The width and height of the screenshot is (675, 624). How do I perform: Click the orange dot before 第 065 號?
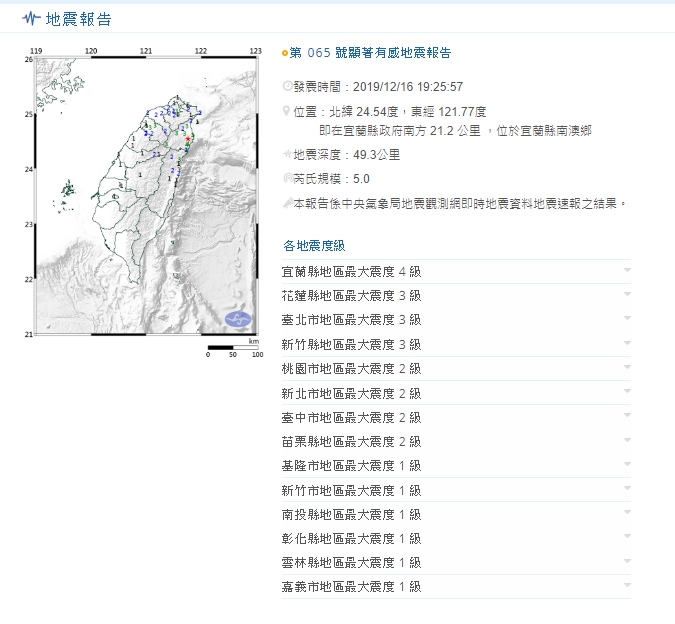click(x=285, y=54)
